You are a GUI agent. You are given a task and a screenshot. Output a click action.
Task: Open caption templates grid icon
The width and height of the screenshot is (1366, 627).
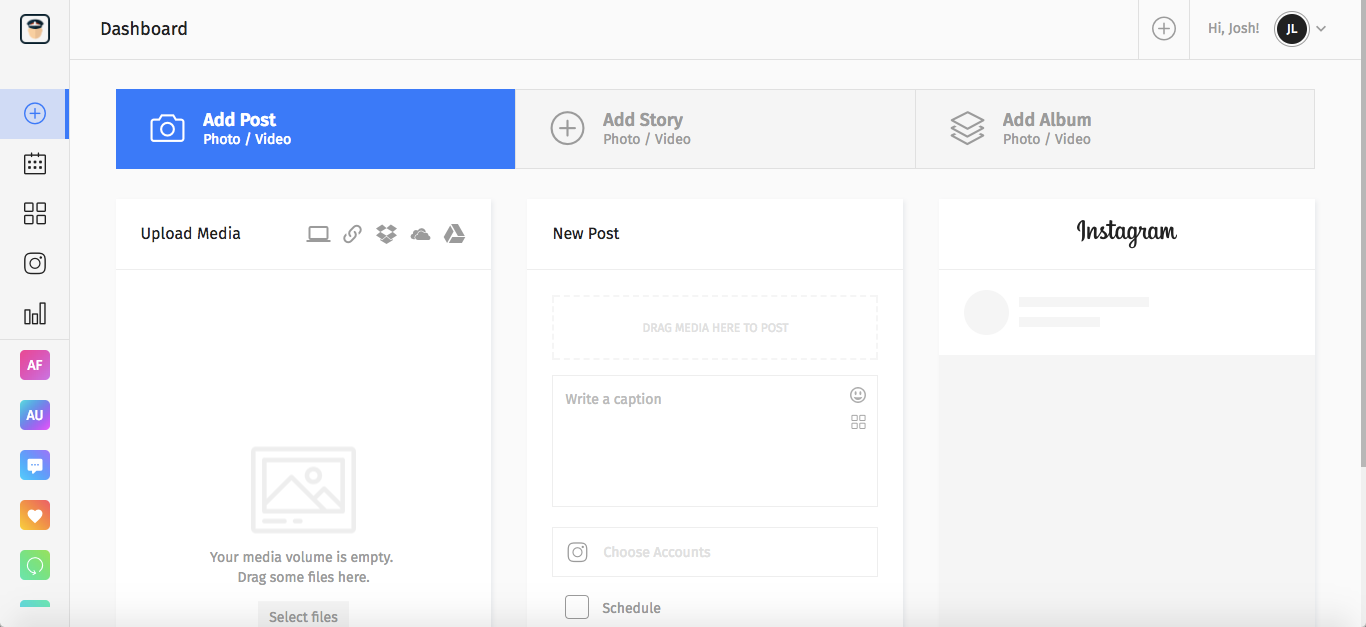pos(858,422)
